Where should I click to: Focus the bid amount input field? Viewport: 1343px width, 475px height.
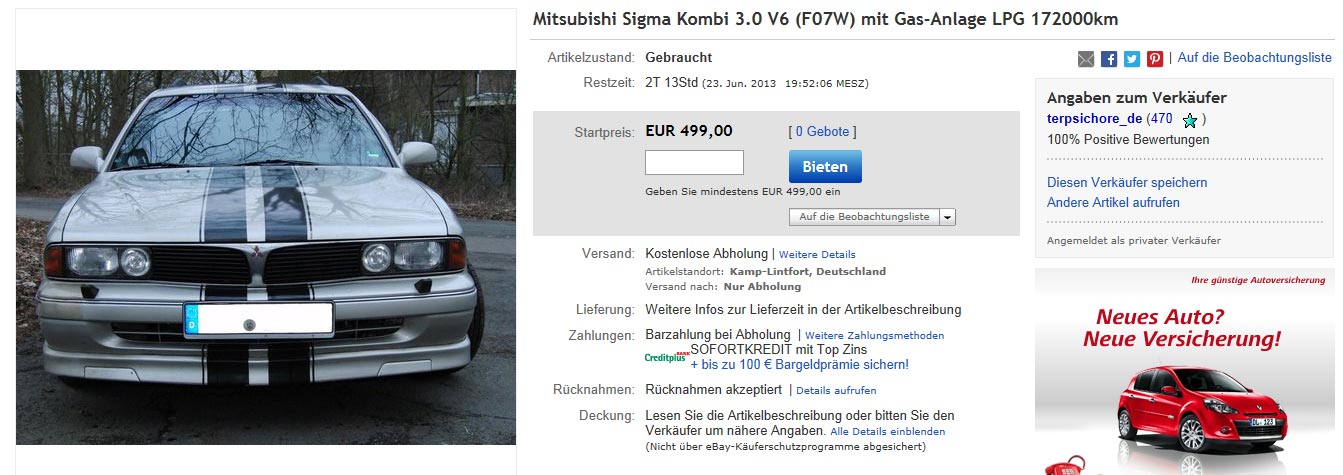(694, 163)
